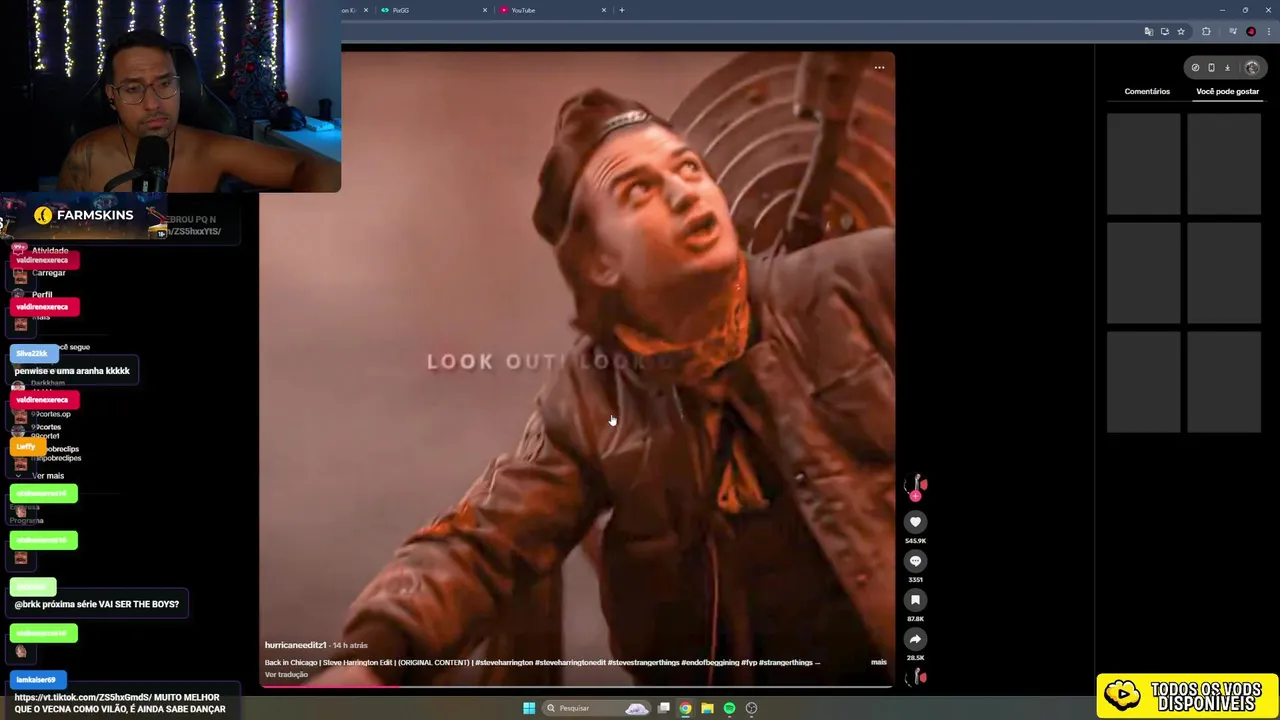Click the chat message próxima série VAI SER THE BOYS
1280x720 pixels.
pyautogui.click(x=97, y=604)
